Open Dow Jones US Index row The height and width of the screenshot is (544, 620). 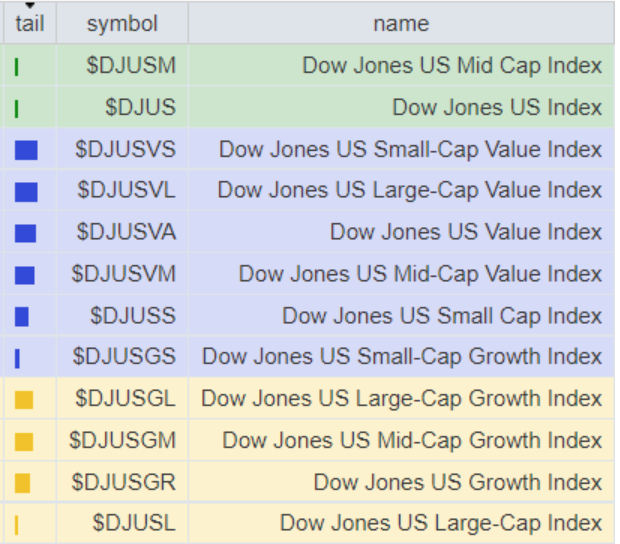point(497,108)
